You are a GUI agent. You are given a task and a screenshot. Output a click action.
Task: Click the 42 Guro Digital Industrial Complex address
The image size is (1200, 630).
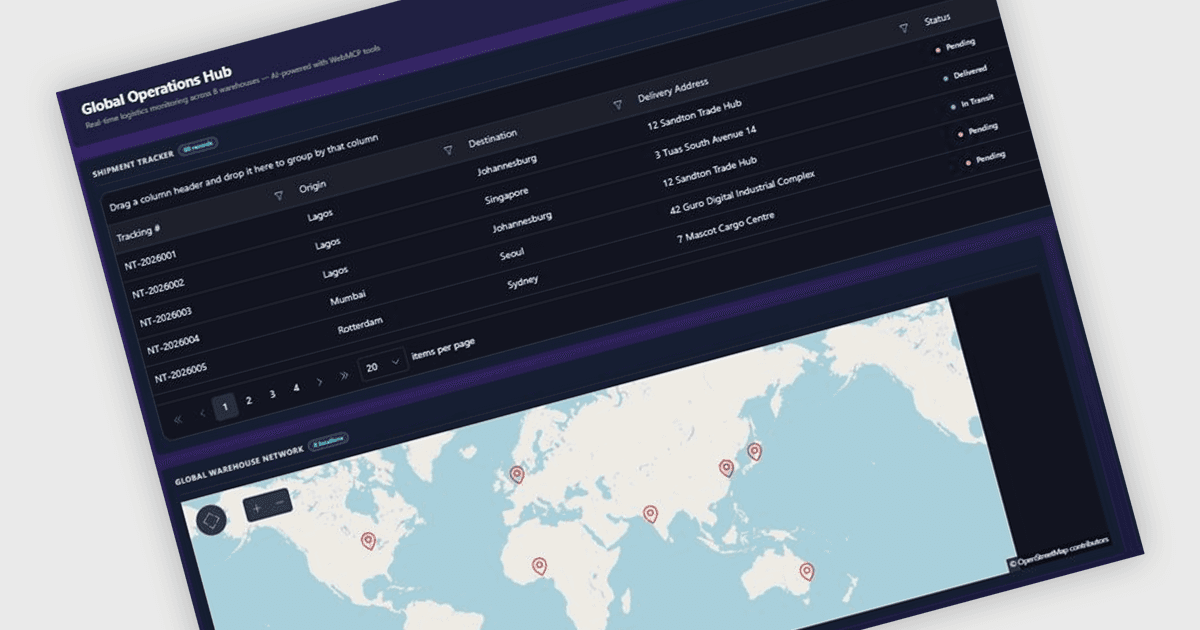pos(743,191)
